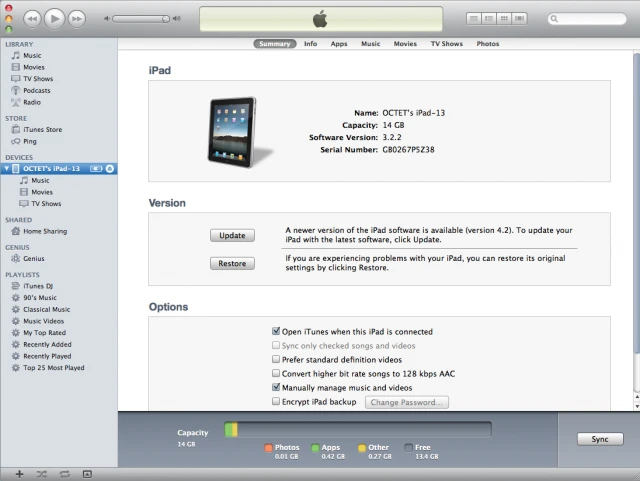Toggle shuffle icon in bottom bar

(x=42, y=474)
